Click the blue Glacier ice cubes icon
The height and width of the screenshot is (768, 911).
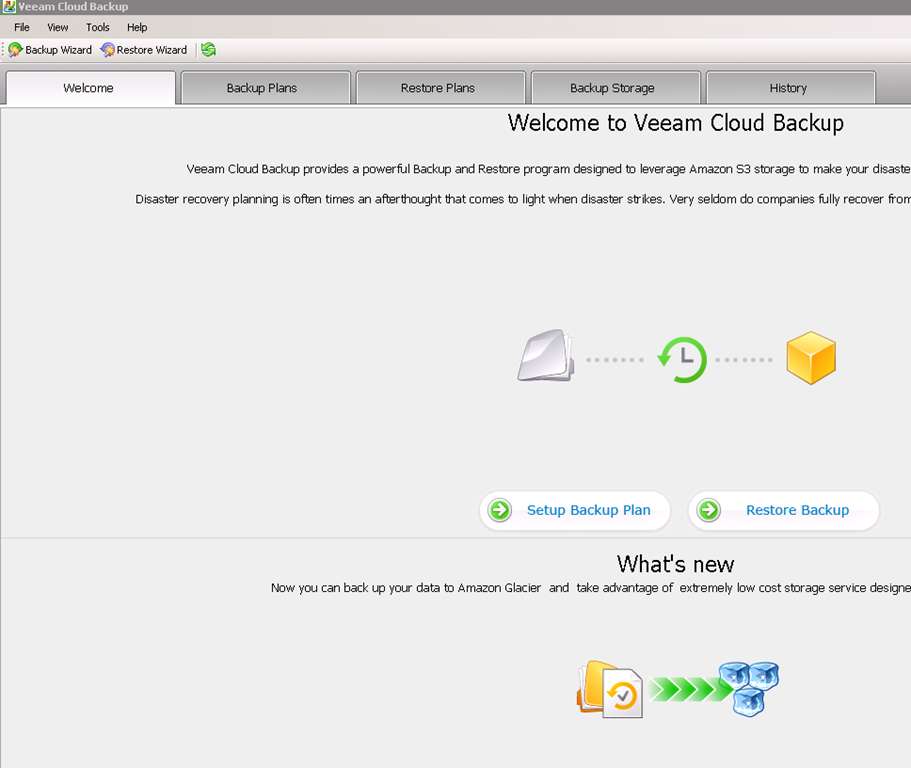[749, 687]
